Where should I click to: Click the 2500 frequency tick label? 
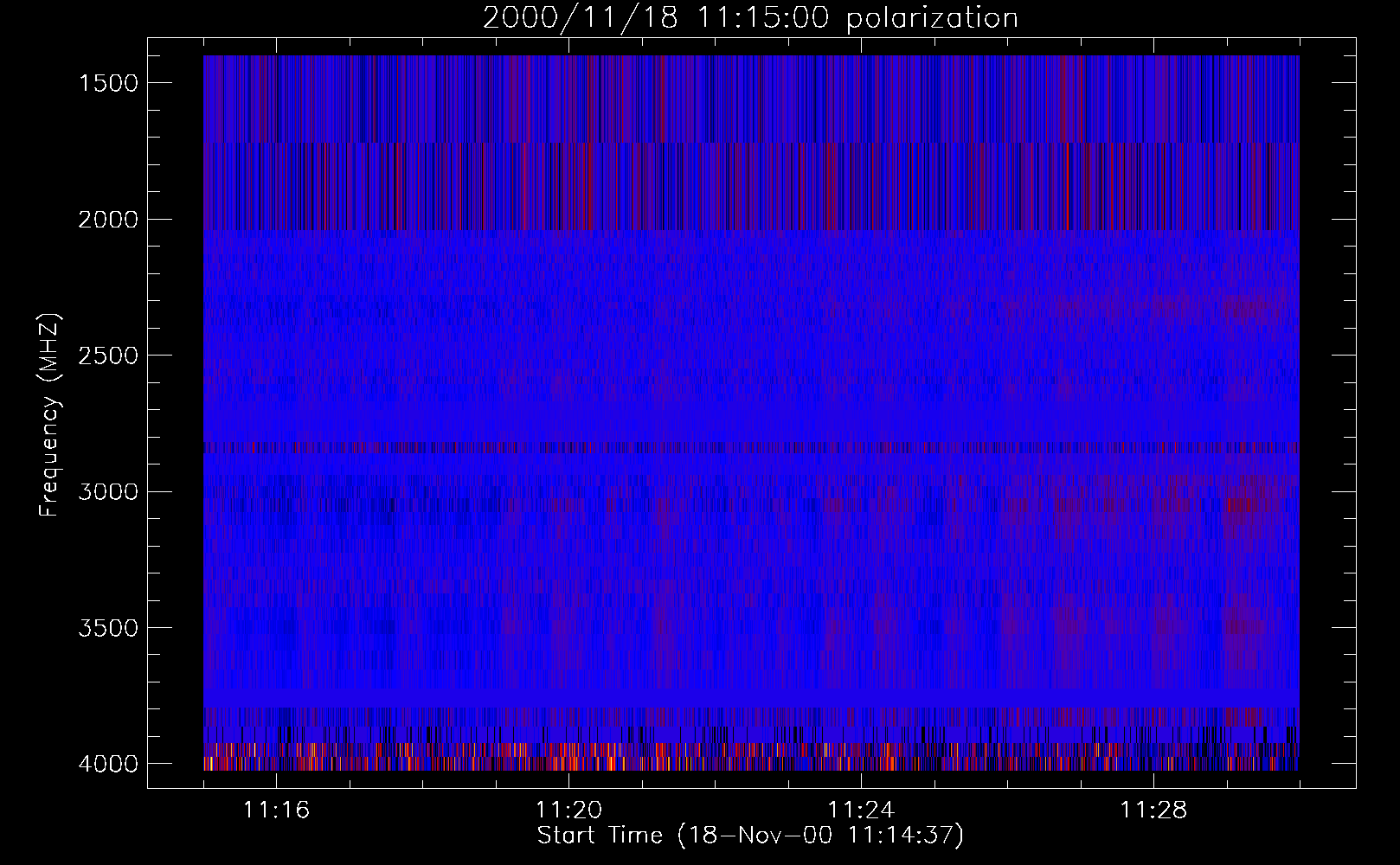(x=108, y=356)
